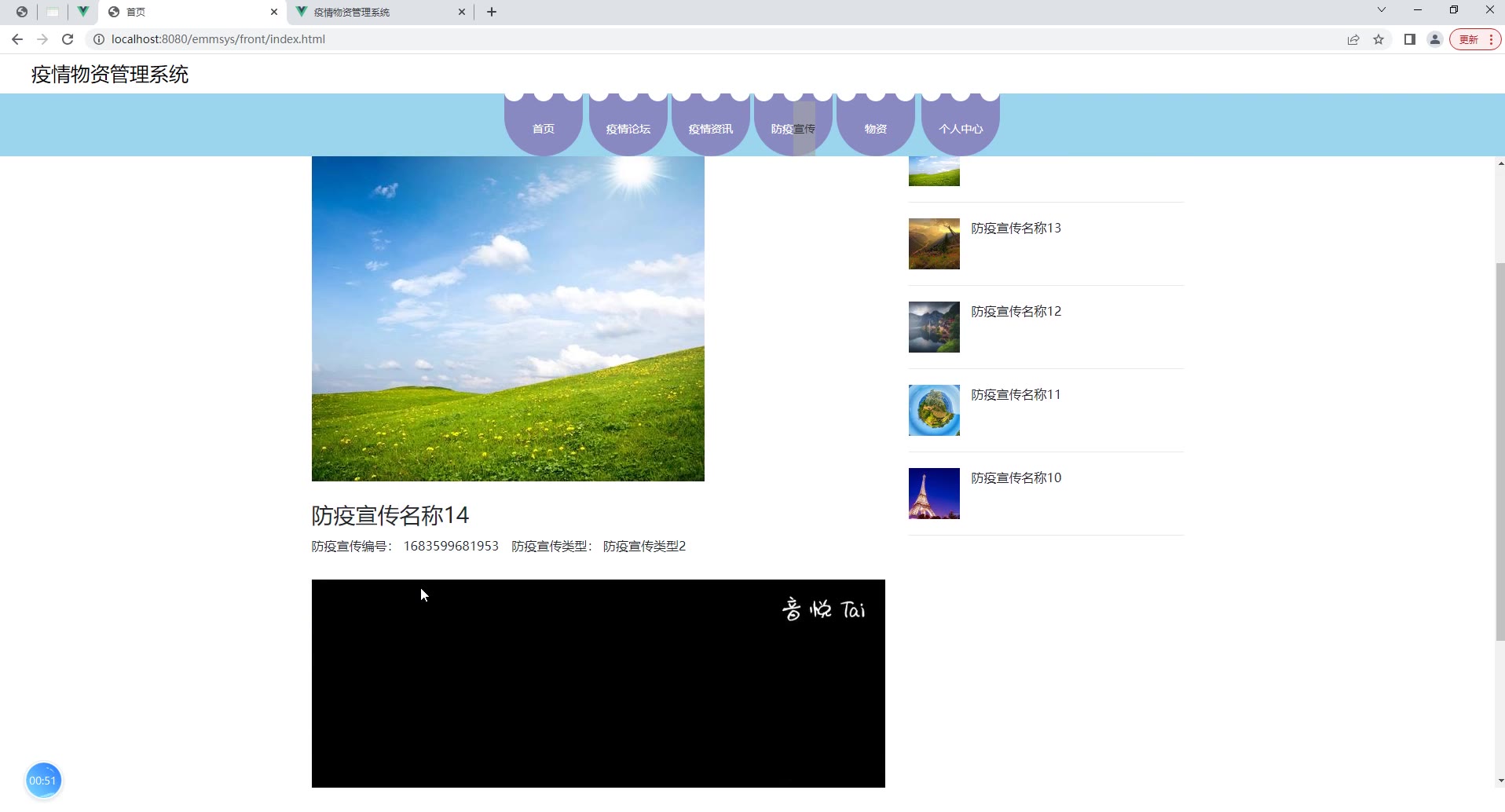The width and height of the screenshot is (1505, 812).
Task: Open the 防疫宣传名称11 thumbnail image
Action: [x=934, y=410]
